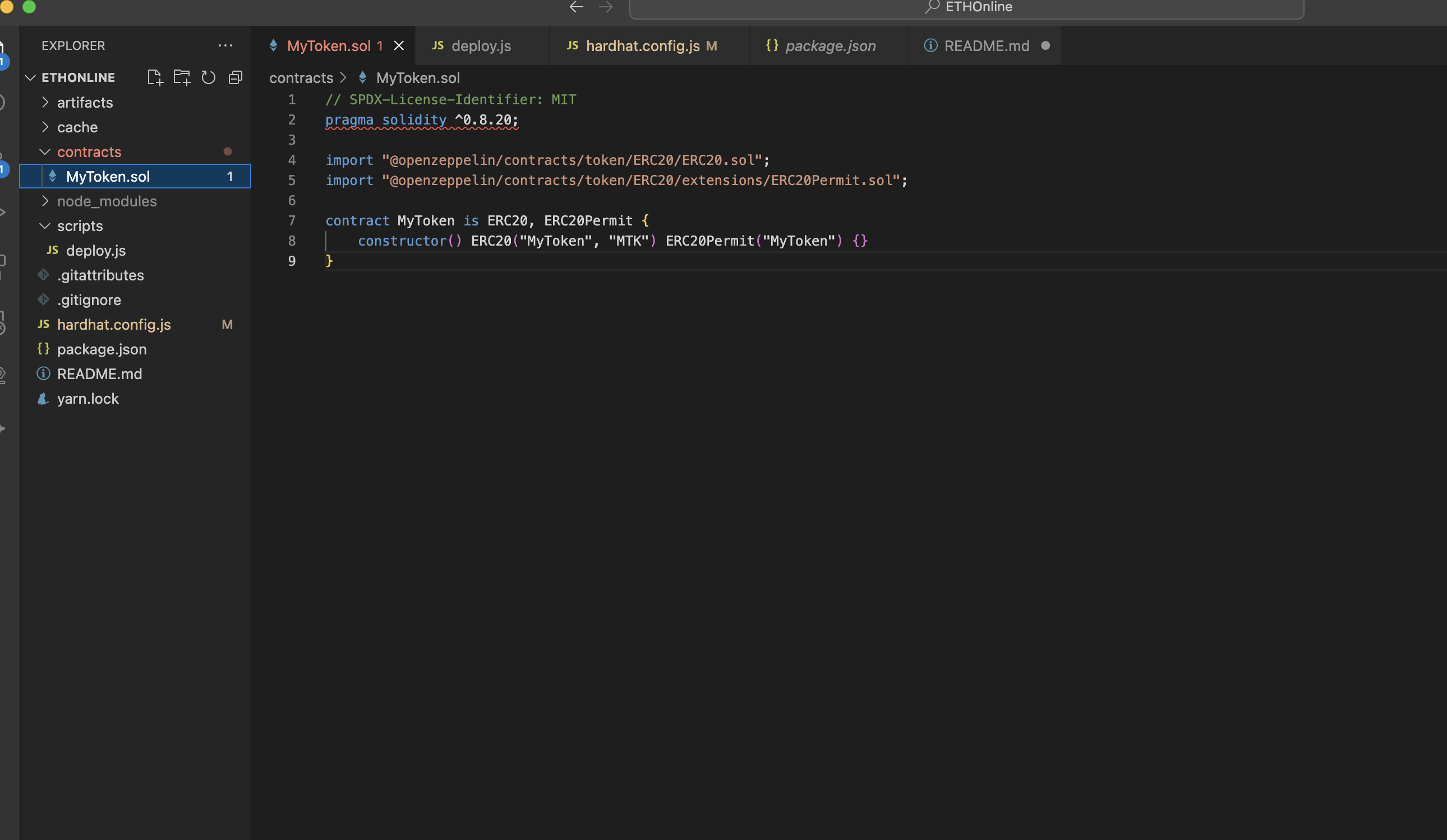Click the New File icon in explorer
This screenshot has height=840, width=1447.
[x=155, y=77]
